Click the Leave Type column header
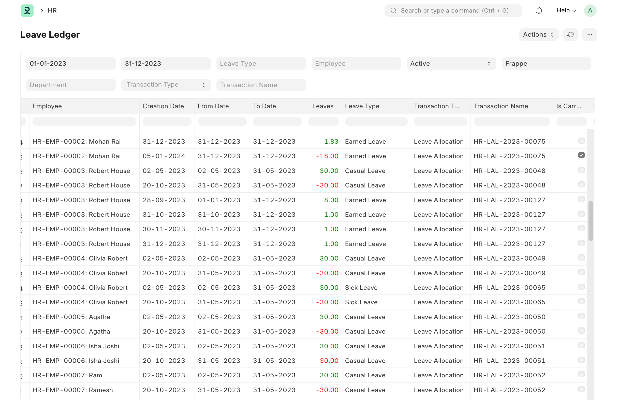Image resolution: width=618 pixels, height=400 pixels. [362, 105]
